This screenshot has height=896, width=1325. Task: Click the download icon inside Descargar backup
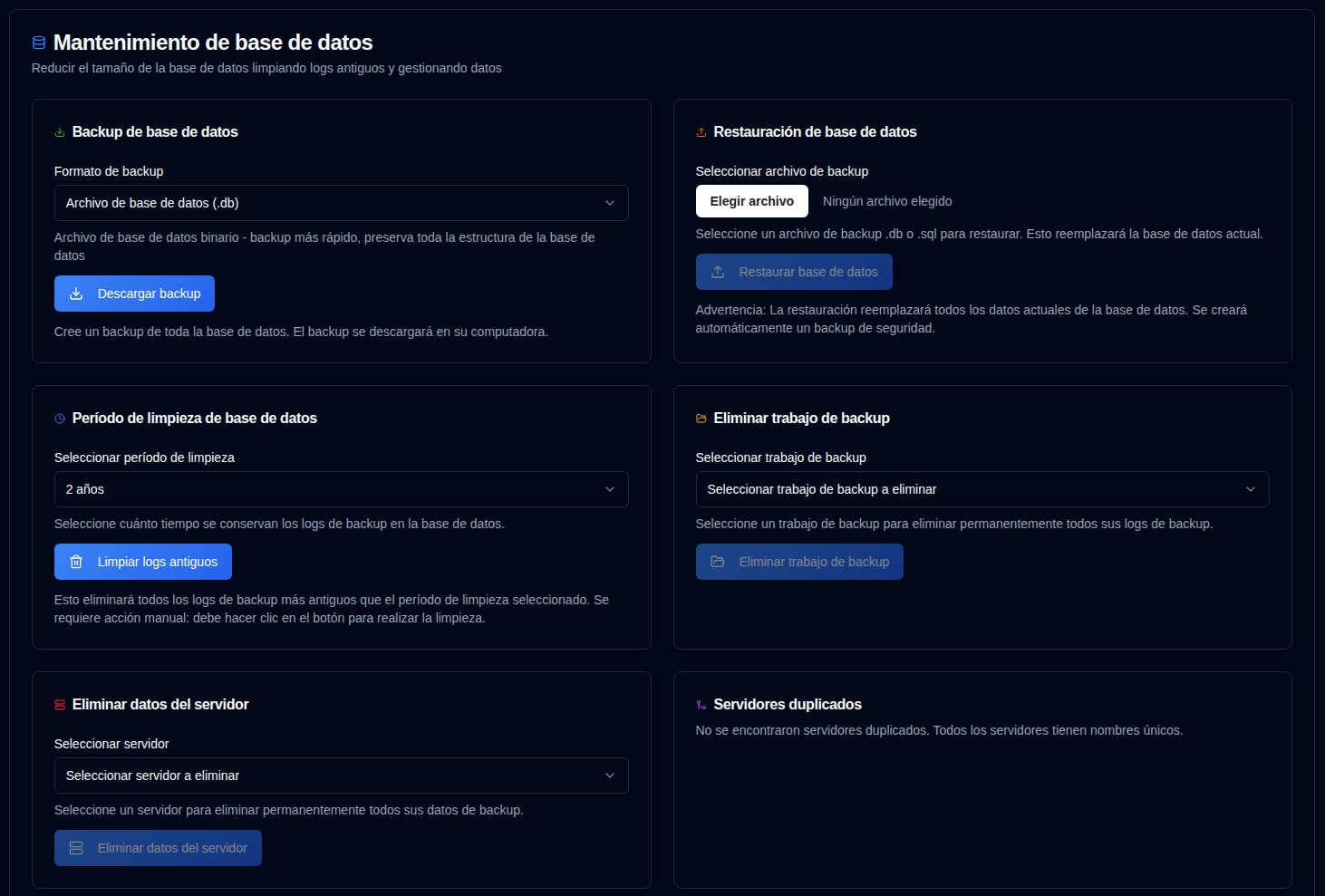tap(77, 293)
